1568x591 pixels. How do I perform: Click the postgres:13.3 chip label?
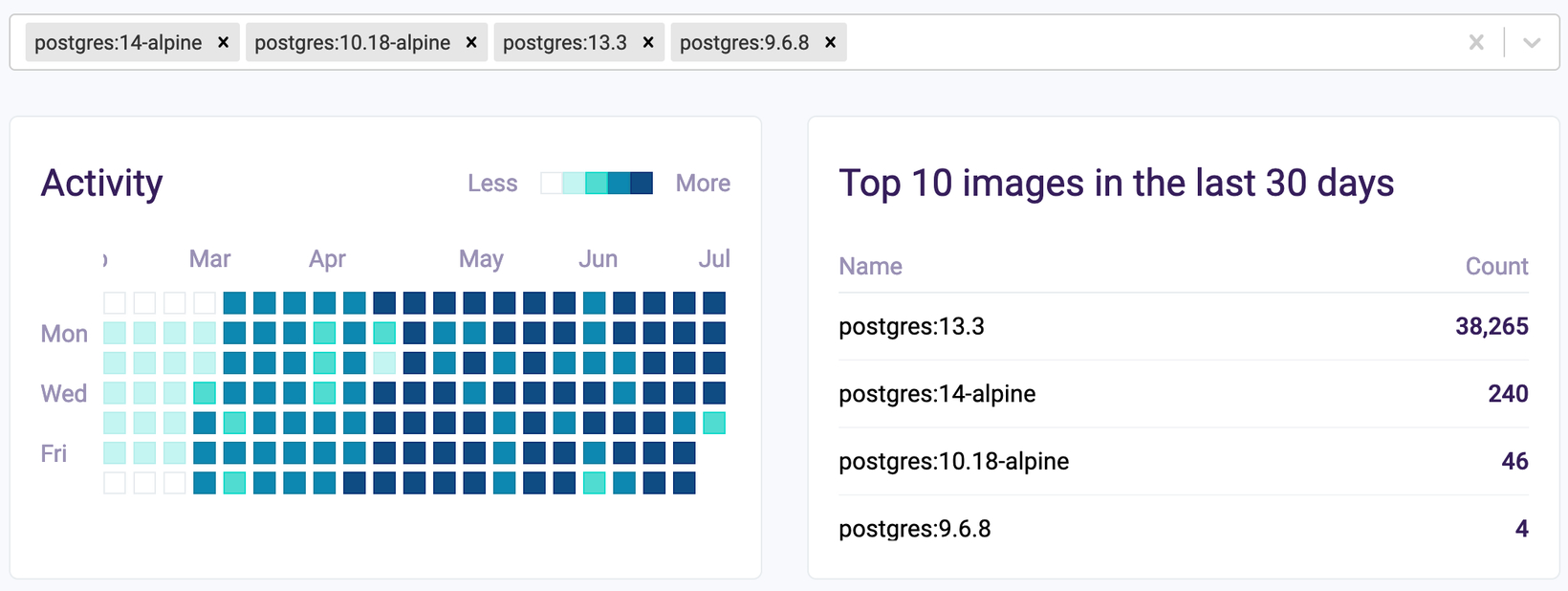click(x=565, y=42)
